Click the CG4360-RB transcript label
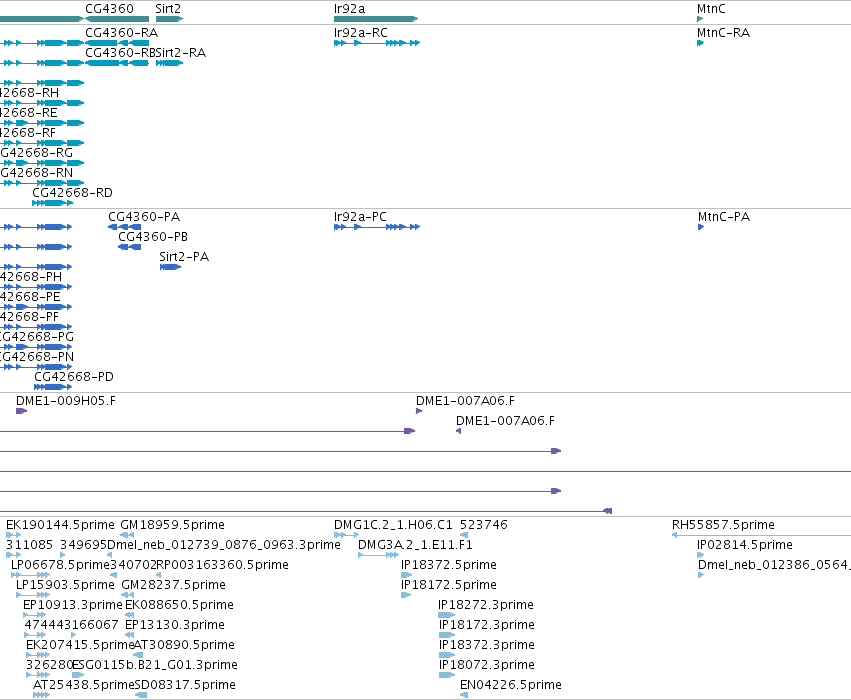This screenshot has height=700, width=851. tap(120, 53)
